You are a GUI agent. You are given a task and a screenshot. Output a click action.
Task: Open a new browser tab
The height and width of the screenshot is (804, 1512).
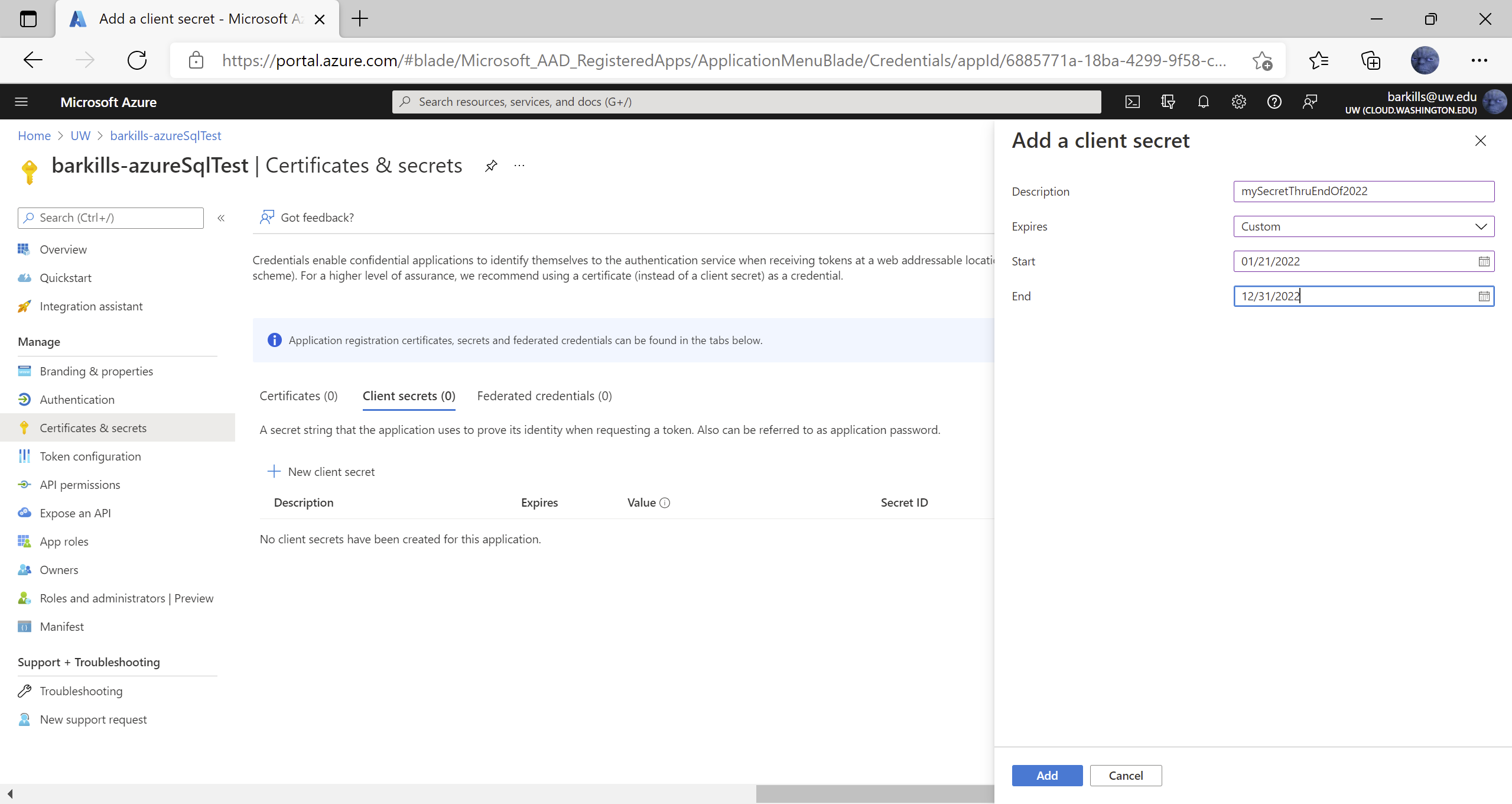pyautogui.click(x=359, y=19)
